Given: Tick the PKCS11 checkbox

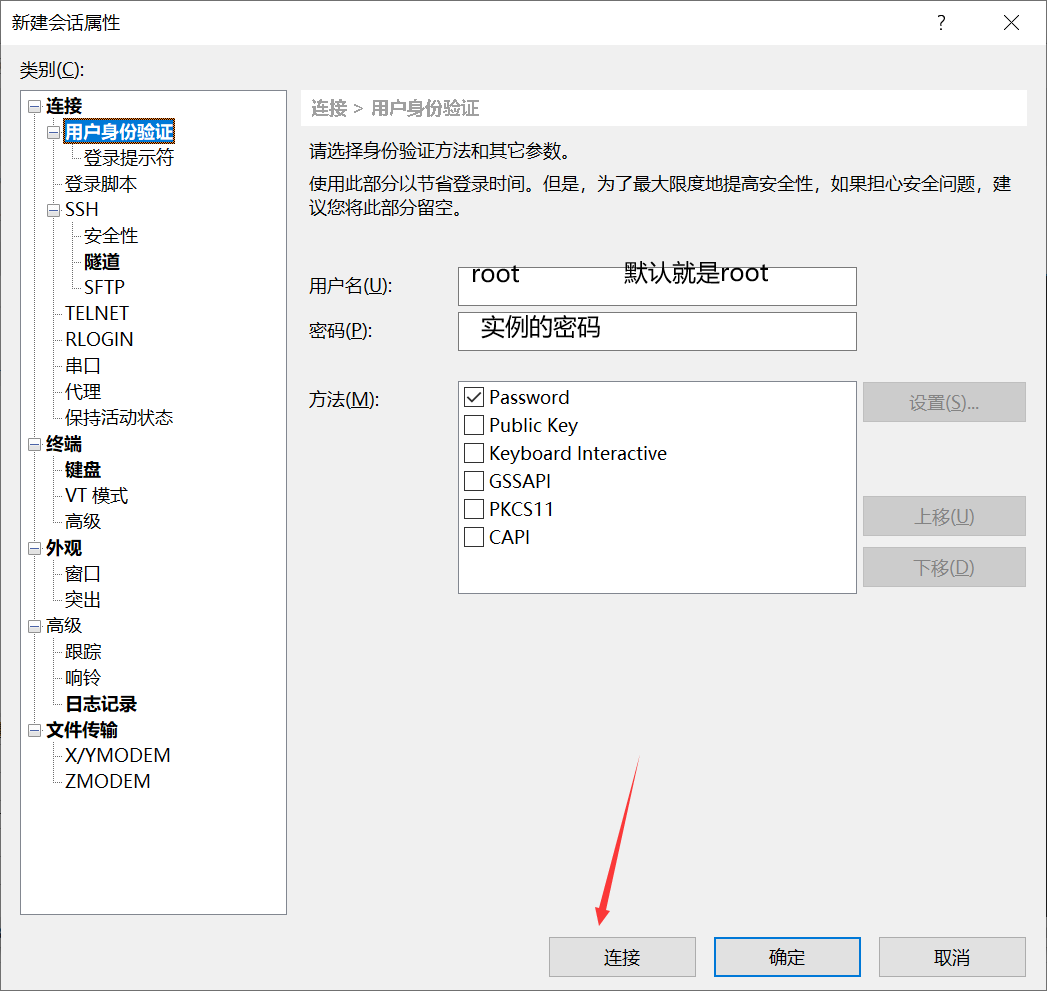Looking at the screenshot, I should point(474,510).
